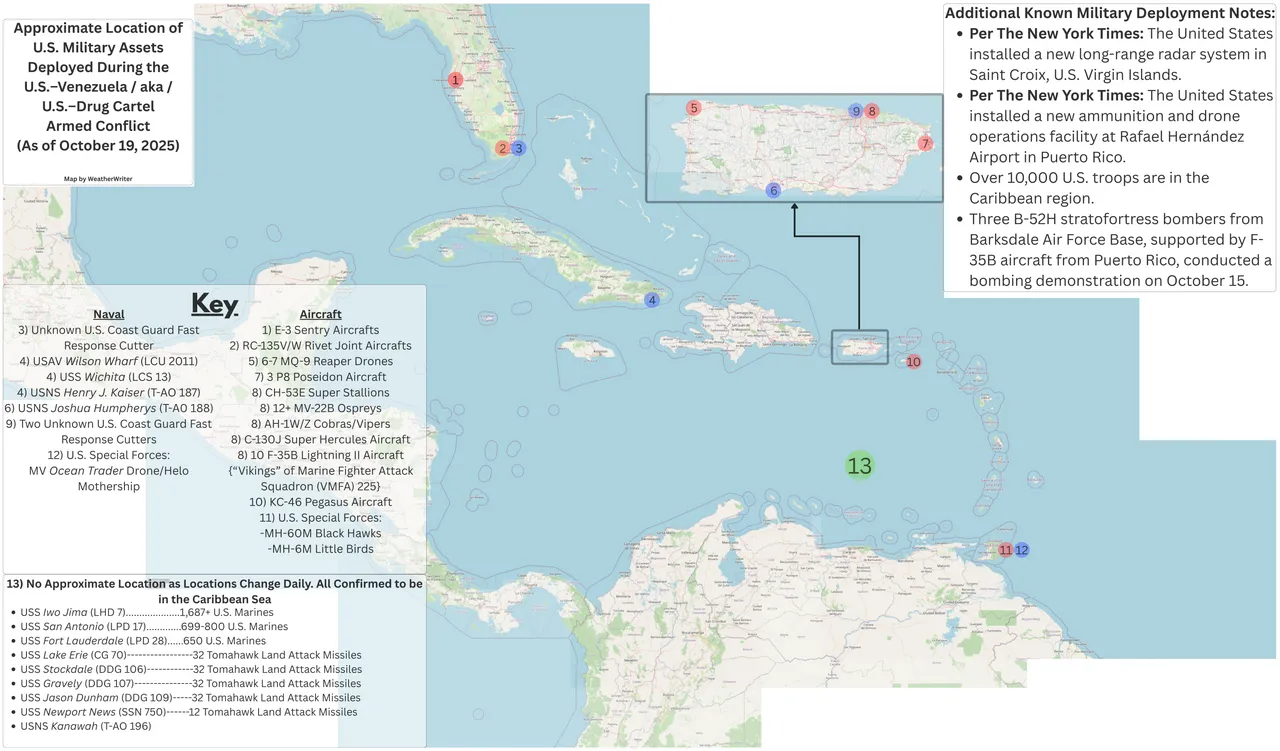Click '9) Two Unknown U.S. Coast Guard' entry
The width and height of the screenshot is (1280, 751).
[x=108, y=432]
